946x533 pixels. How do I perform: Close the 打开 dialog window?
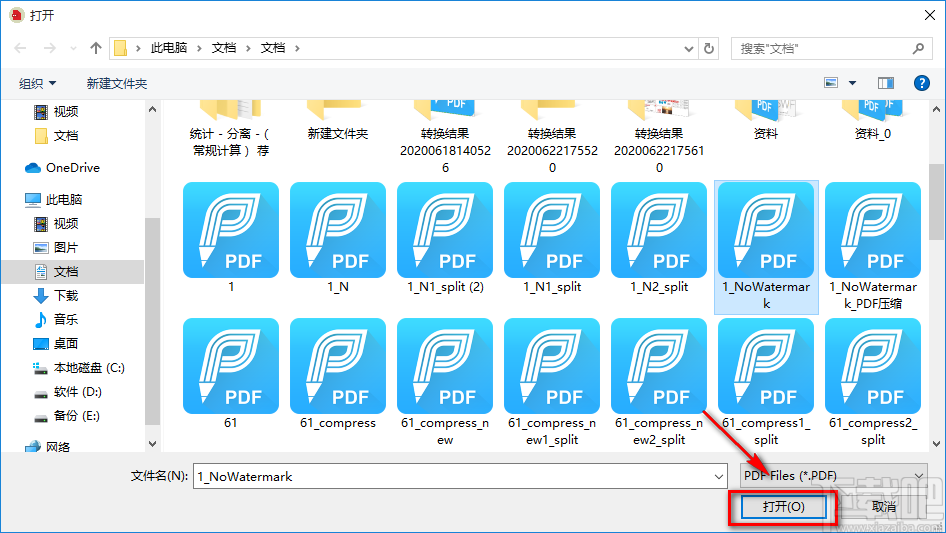coord(930,15)
